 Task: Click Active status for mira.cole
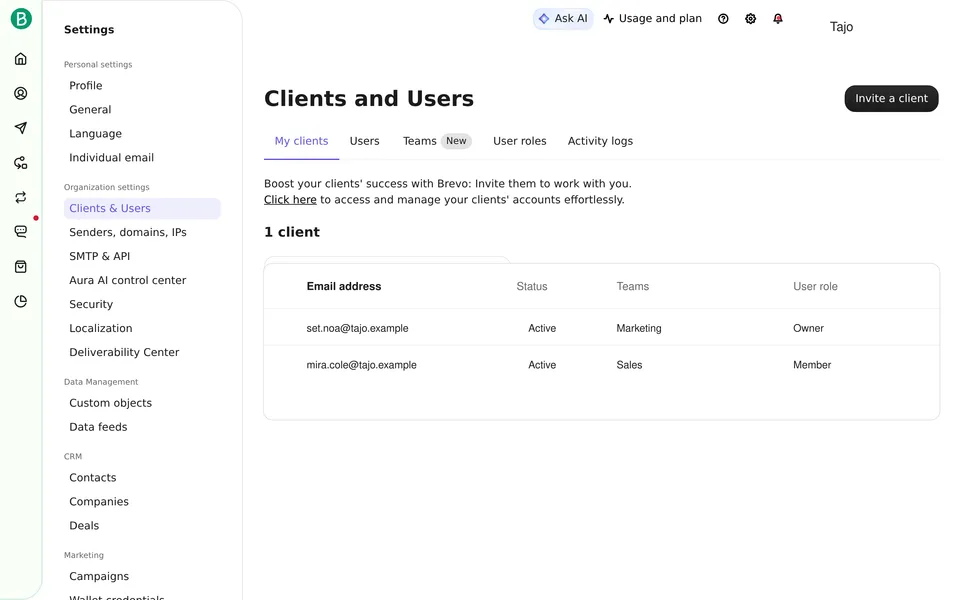tap(542, 365)
